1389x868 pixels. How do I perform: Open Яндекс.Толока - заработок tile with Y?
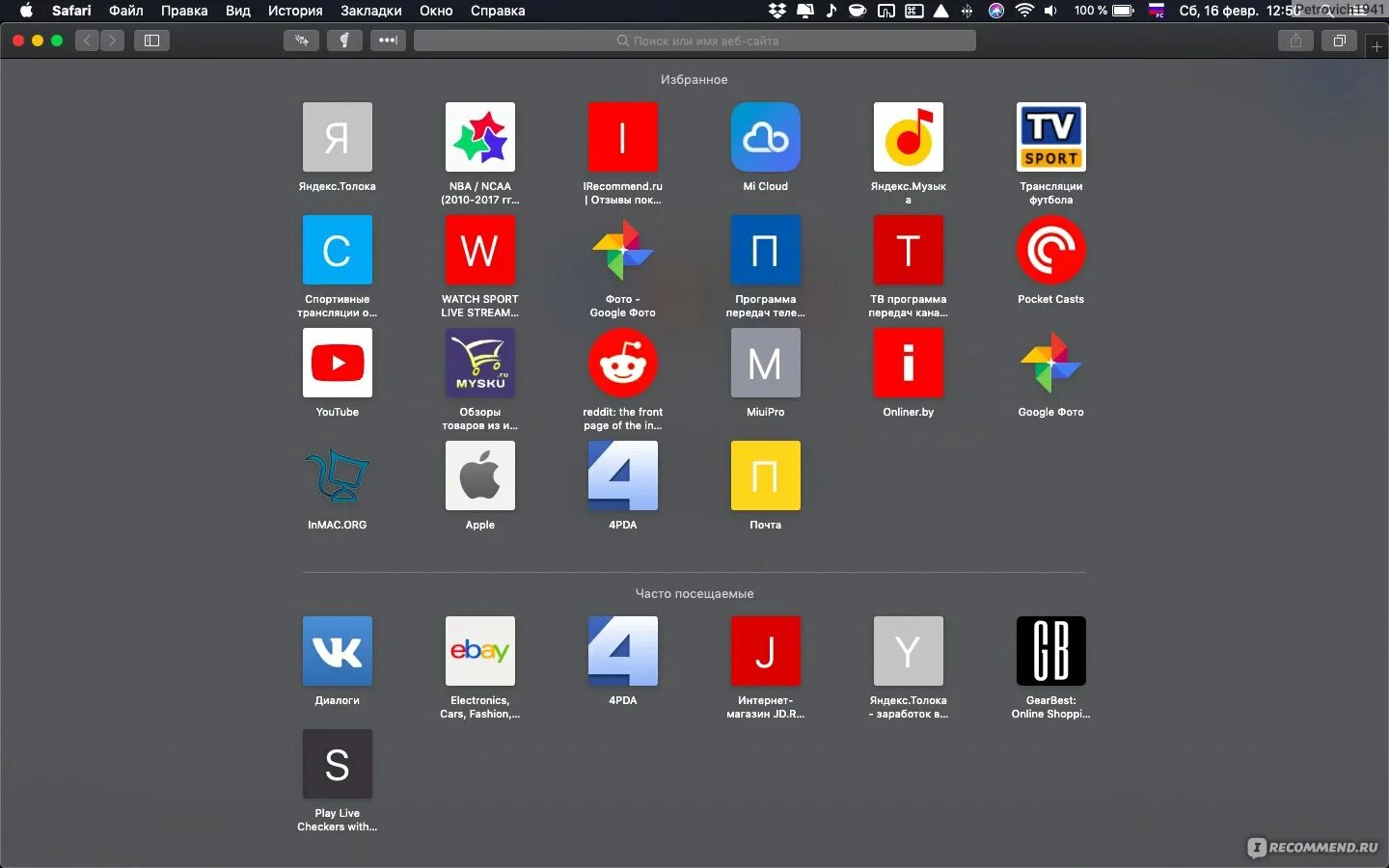click(908, 651)
